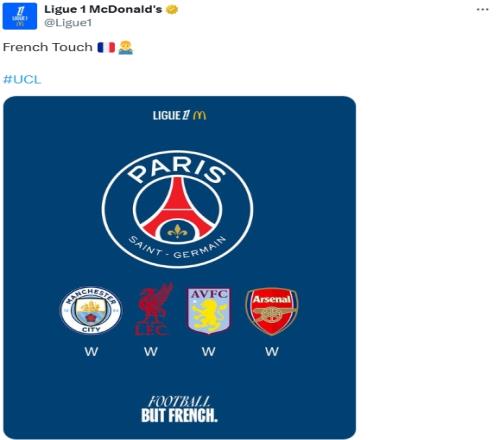Click the Manchester City badge
500x440 pixels.
click(x=91, y=310)
